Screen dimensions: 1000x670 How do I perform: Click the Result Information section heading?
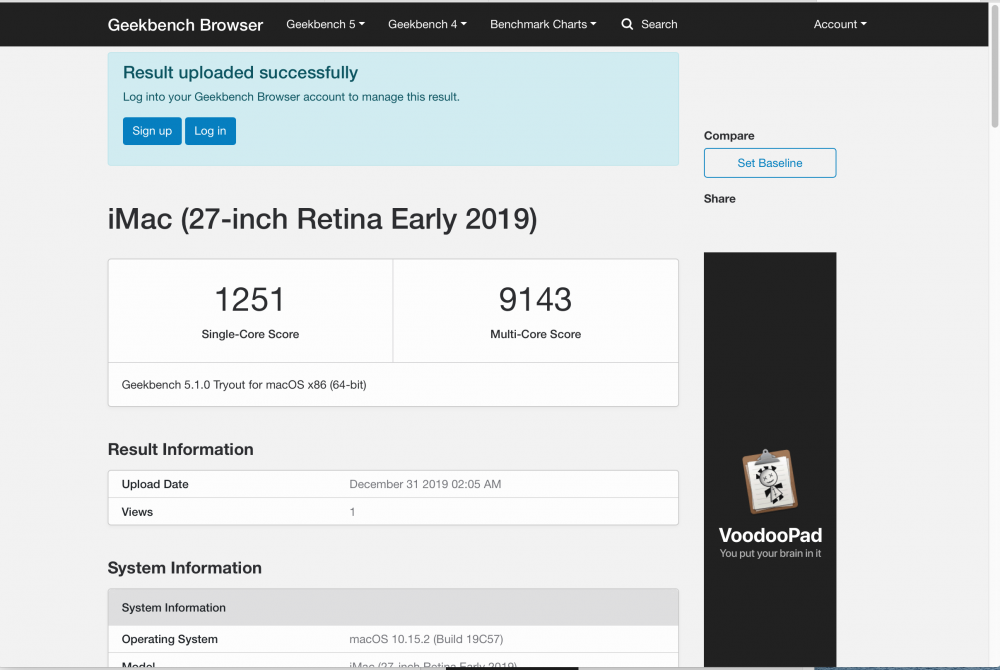pos(180,449)
